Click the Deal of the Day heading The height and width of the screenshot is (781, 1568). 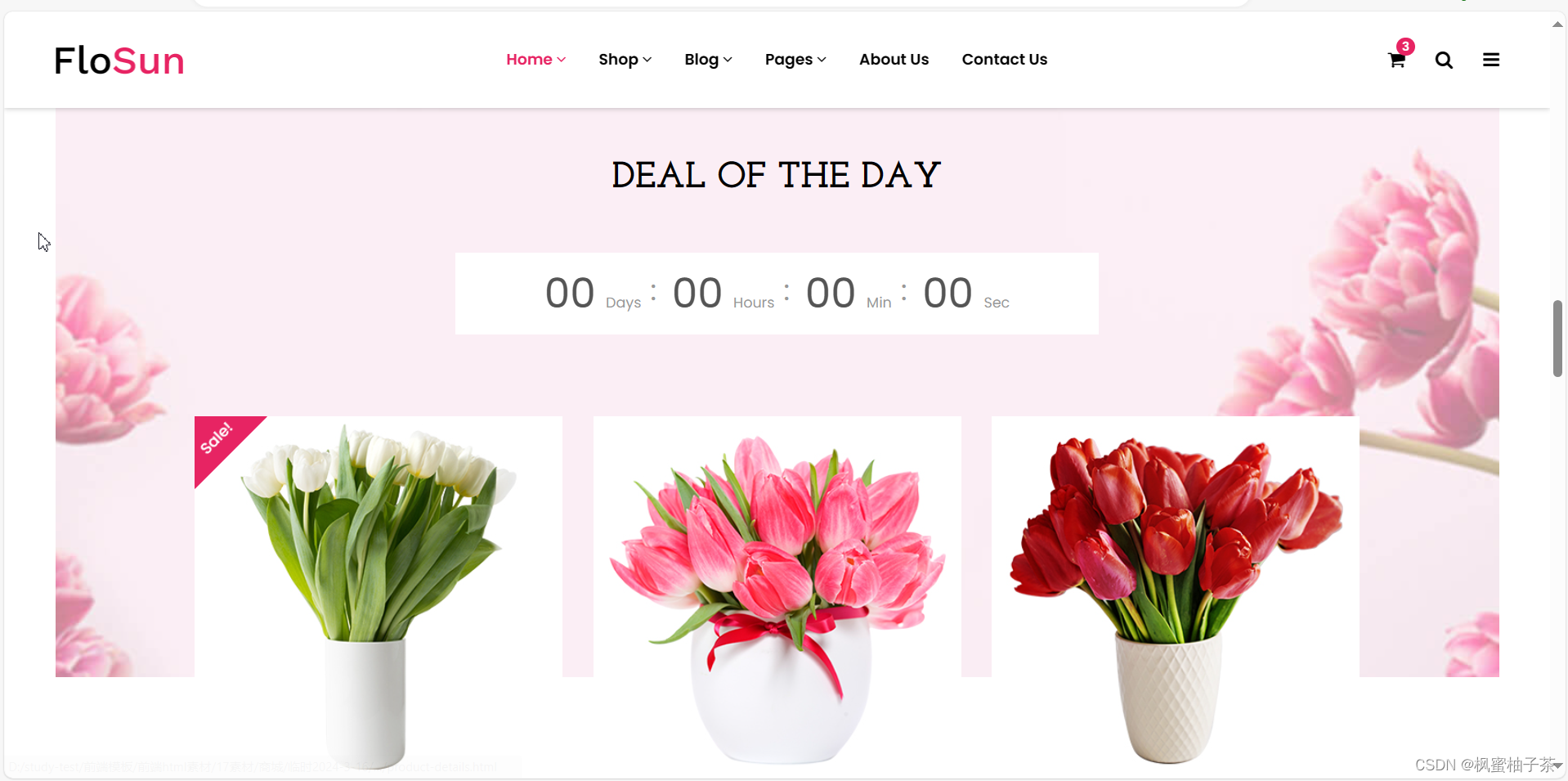click(x=777, y=175)
